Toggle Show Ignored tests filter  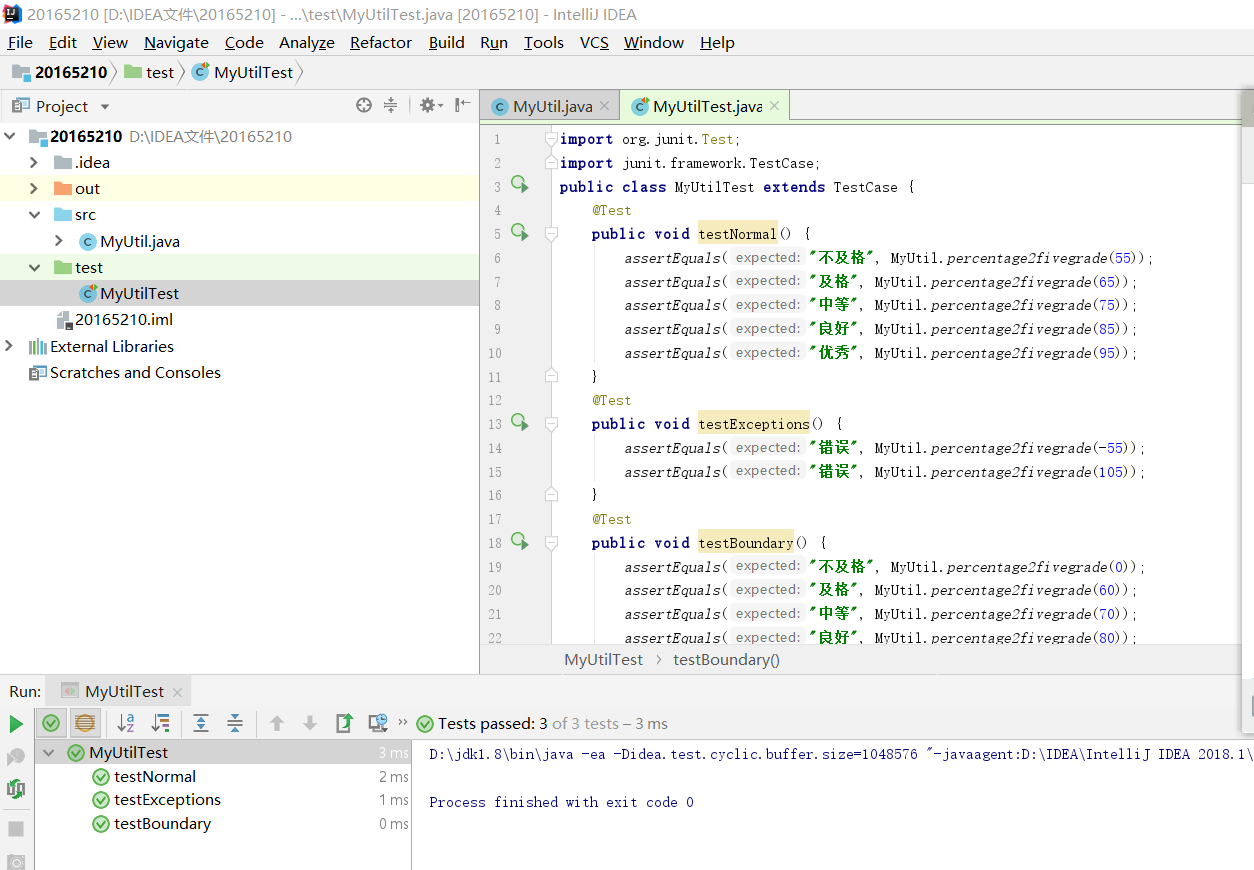click(x=85, y=723)
